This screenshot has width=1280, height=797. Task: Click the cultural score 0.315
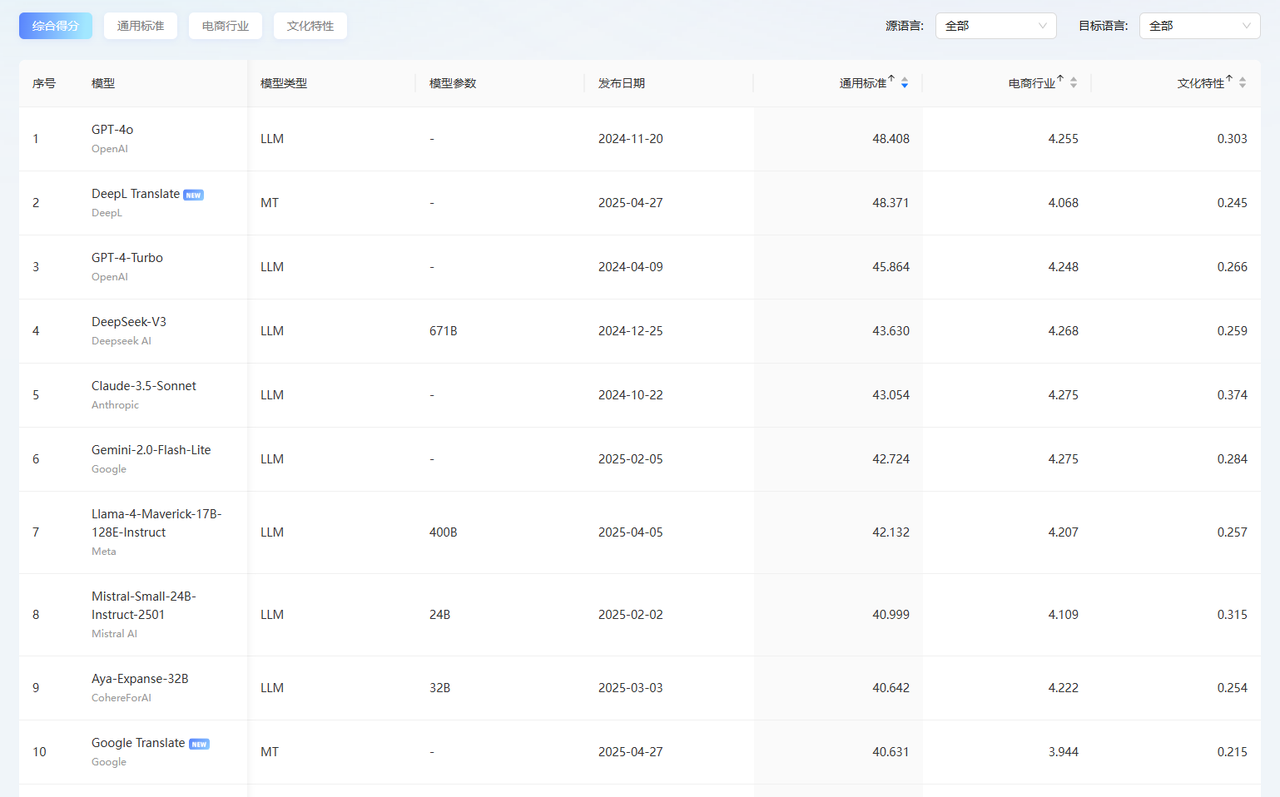point(1232,615)
